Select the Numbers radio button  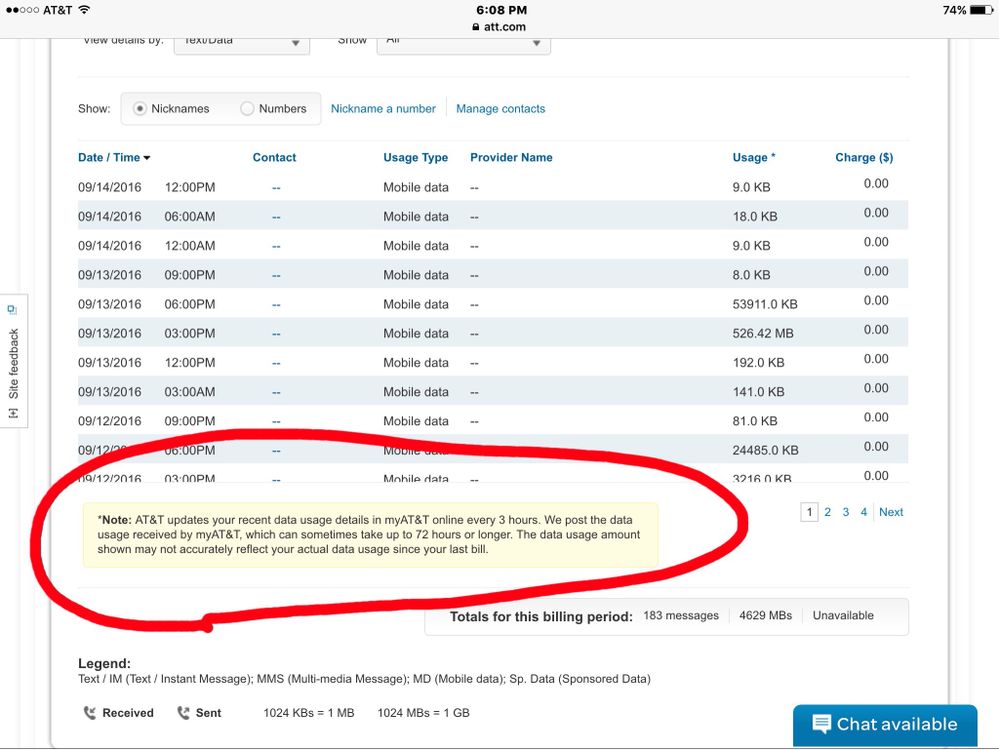[x=247, y=109]
